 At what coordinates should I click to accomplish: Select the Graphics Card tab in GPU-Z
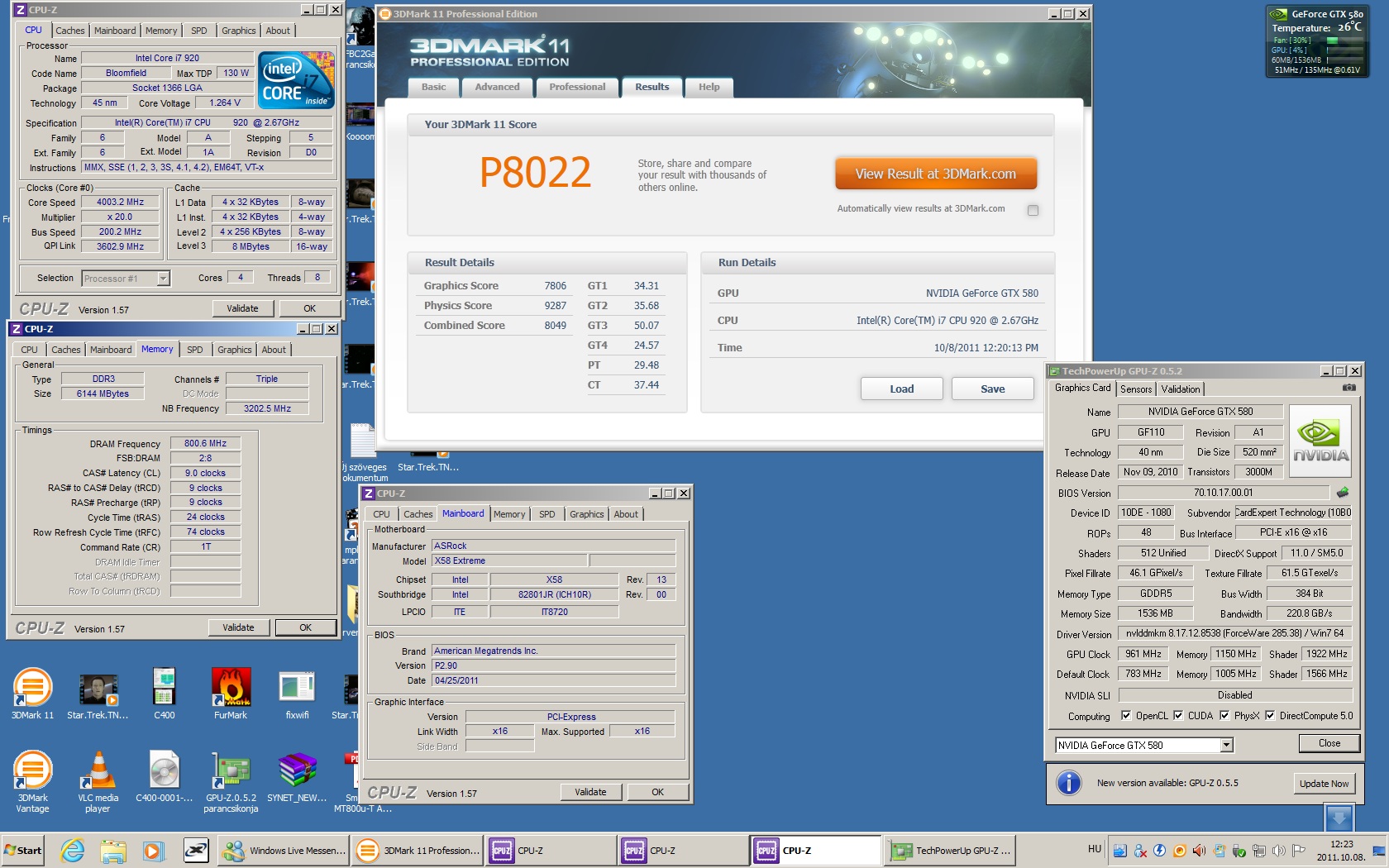point(1083,389)
